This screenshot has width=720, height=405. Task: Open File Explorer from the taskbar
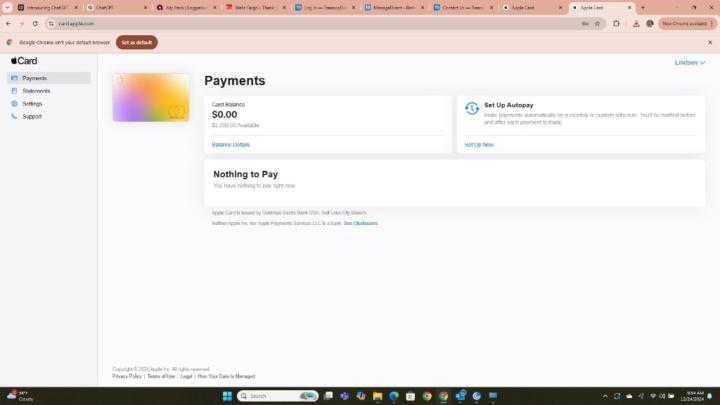(377, 396)
